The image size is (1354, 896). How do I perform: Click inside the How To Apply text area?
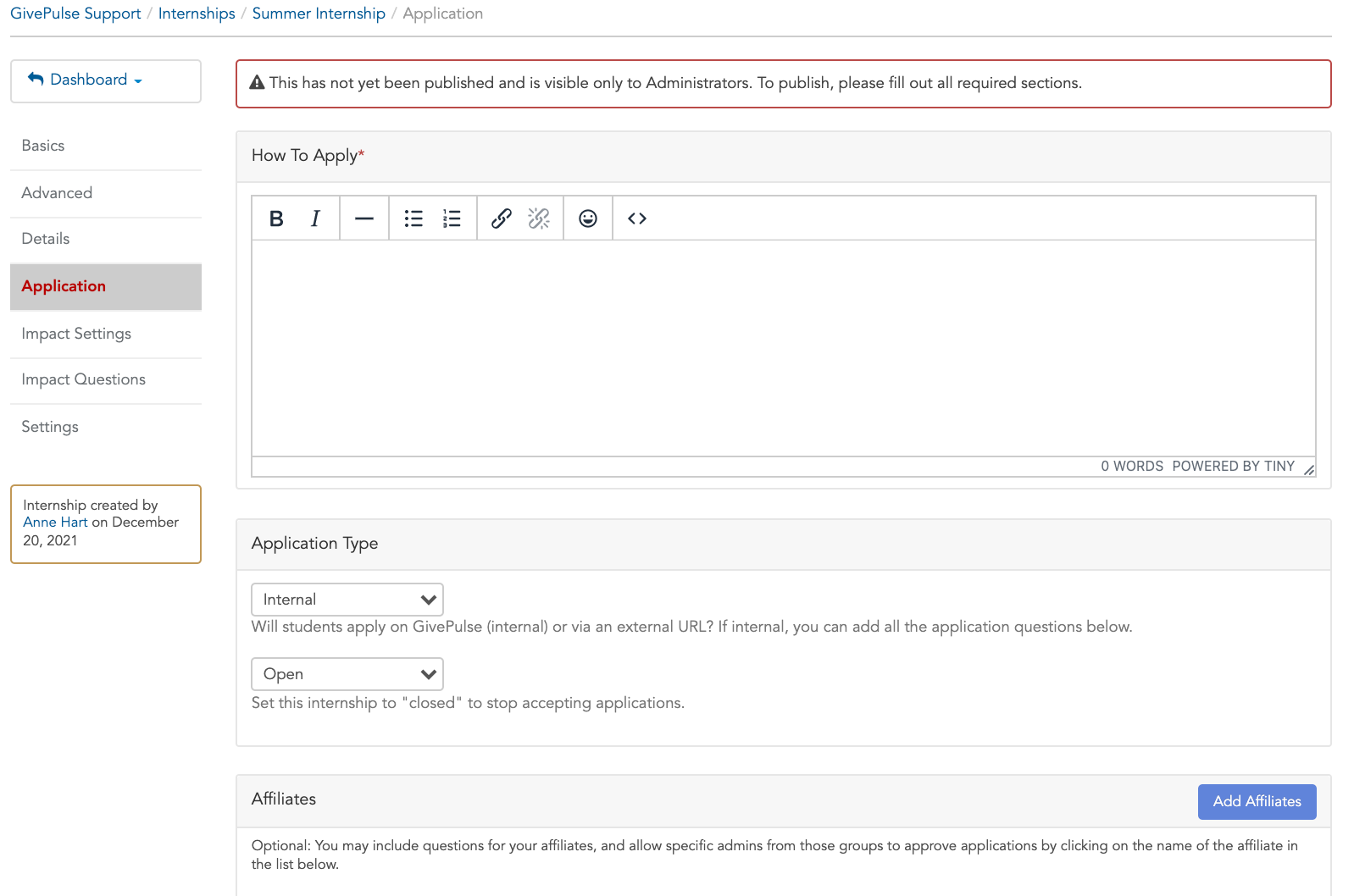[783, 348]
